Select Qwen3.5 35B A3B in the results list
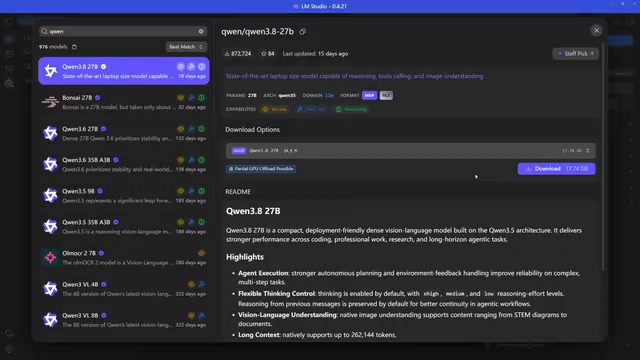Screen dimensions: 640x360 click(124, 227)
